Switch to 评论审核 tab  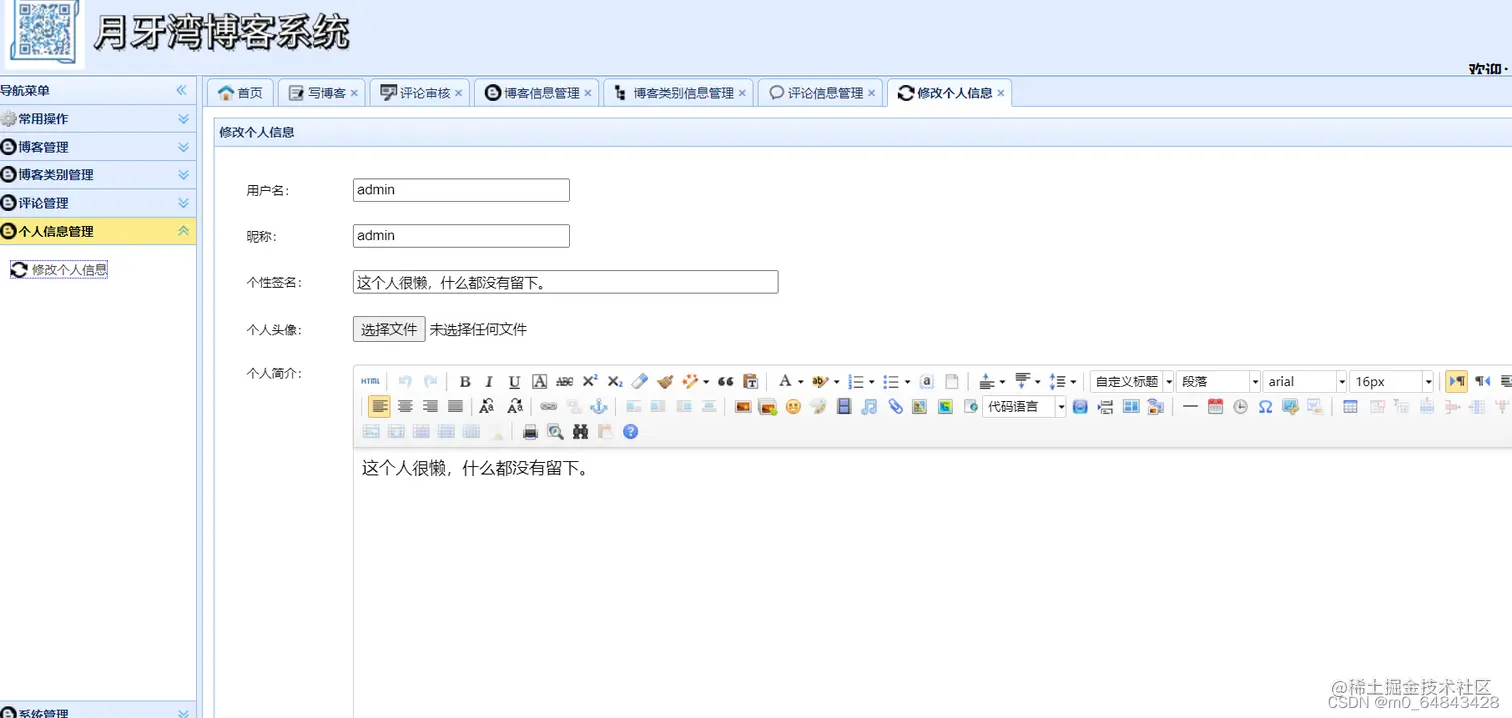point(418,93)
